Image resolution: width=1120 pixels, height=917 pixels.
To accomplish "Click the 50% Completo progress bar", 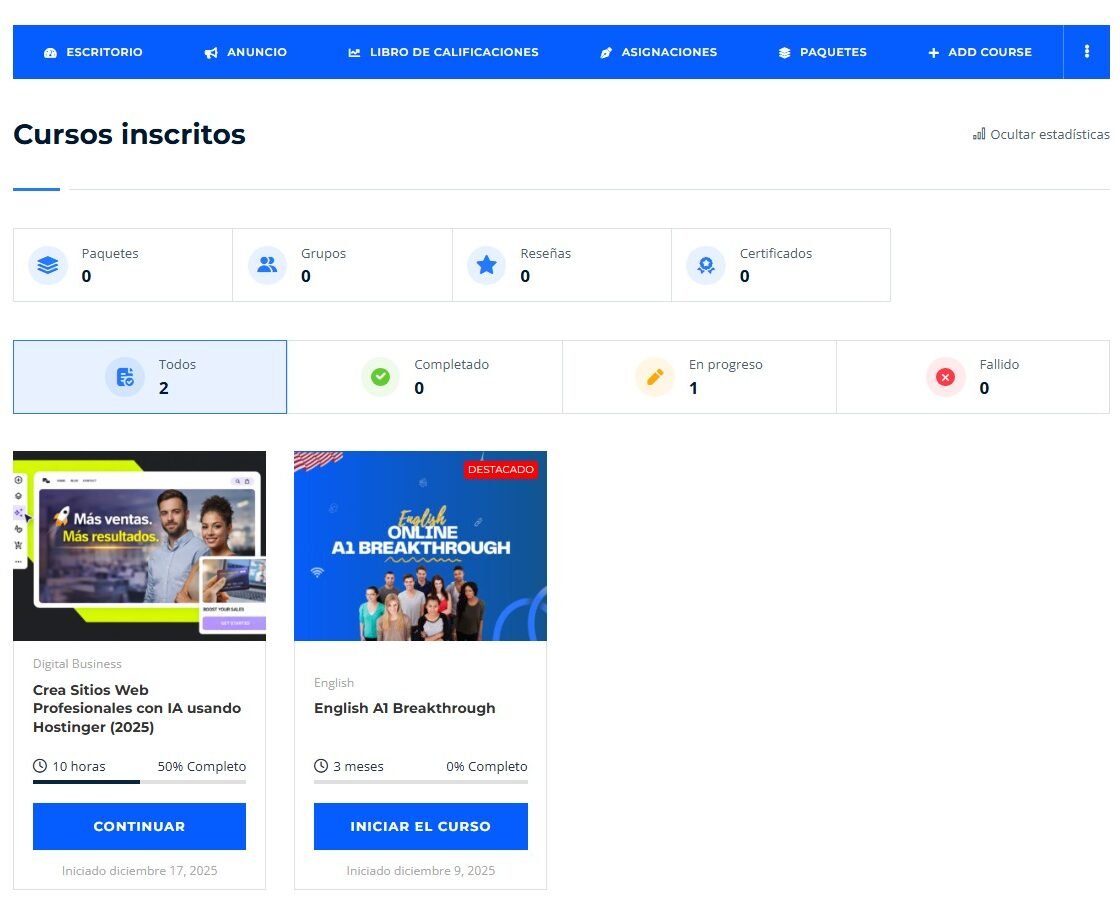I will pos(139,782).
